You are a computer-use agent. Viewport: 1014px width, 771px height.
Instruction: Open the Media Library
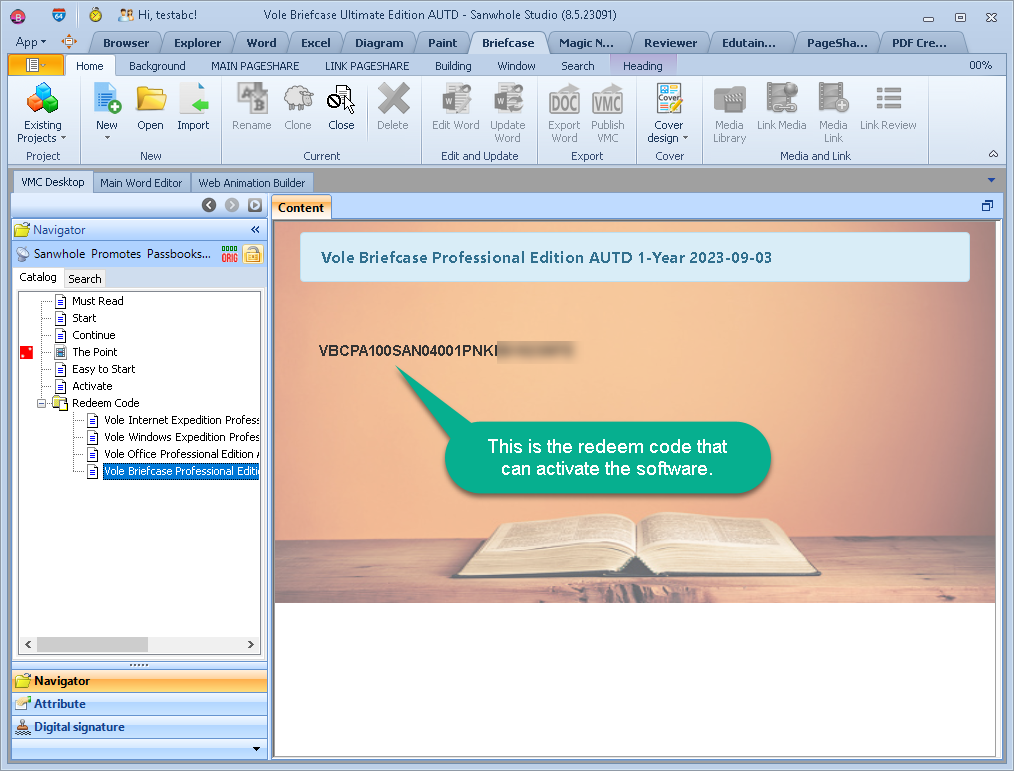[x=729, y=113]
